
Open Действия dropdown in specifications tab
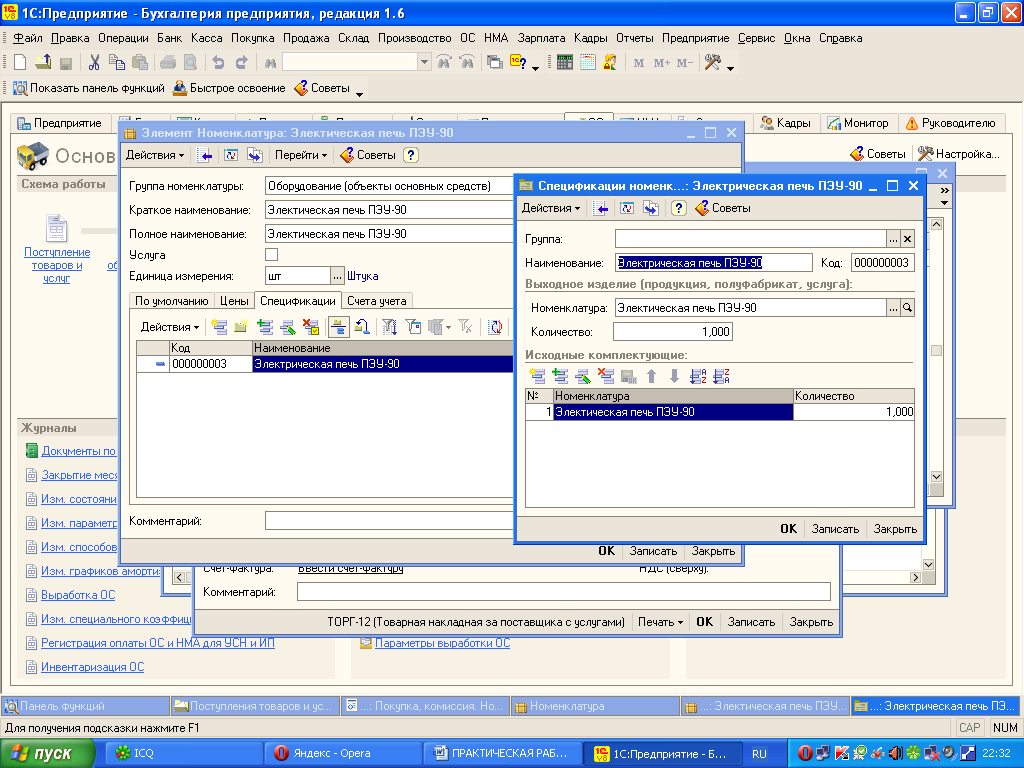(170, 327)
